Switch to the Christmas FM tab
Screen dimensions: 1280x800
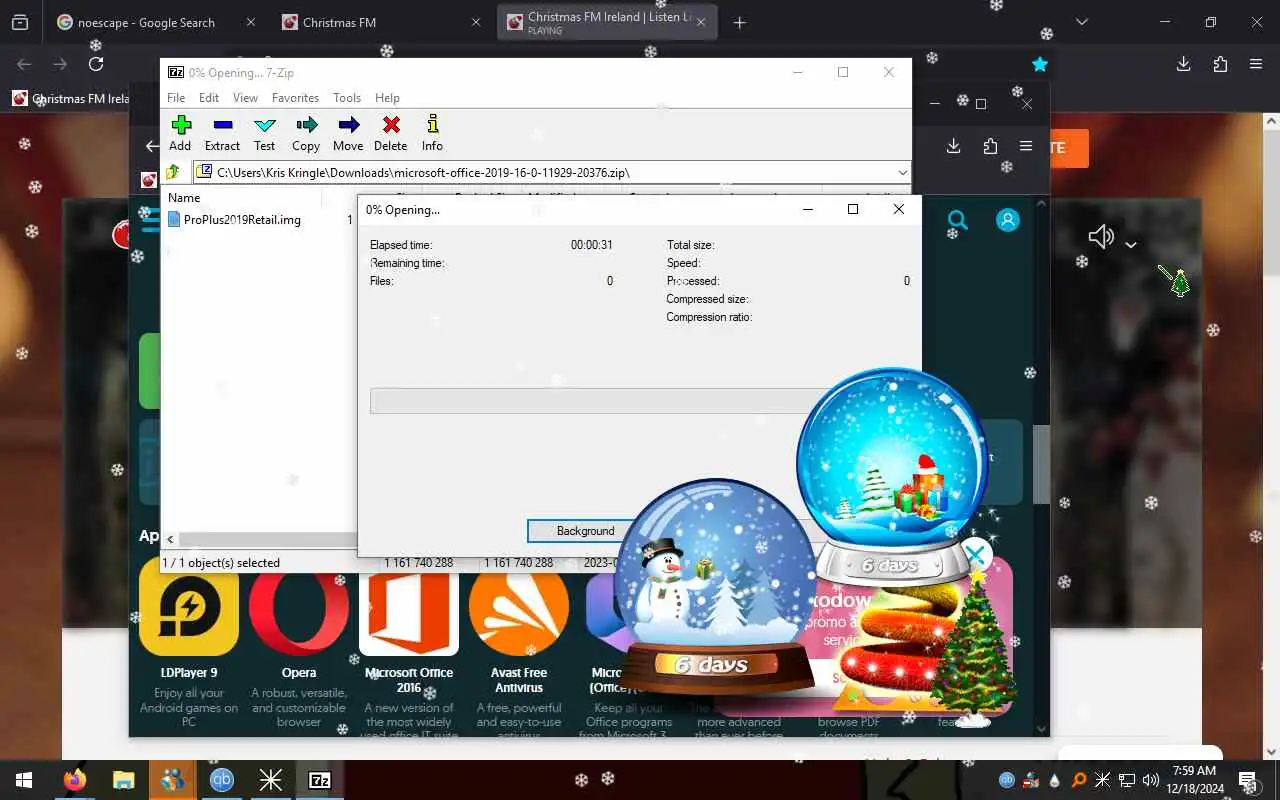click(382, 22)
